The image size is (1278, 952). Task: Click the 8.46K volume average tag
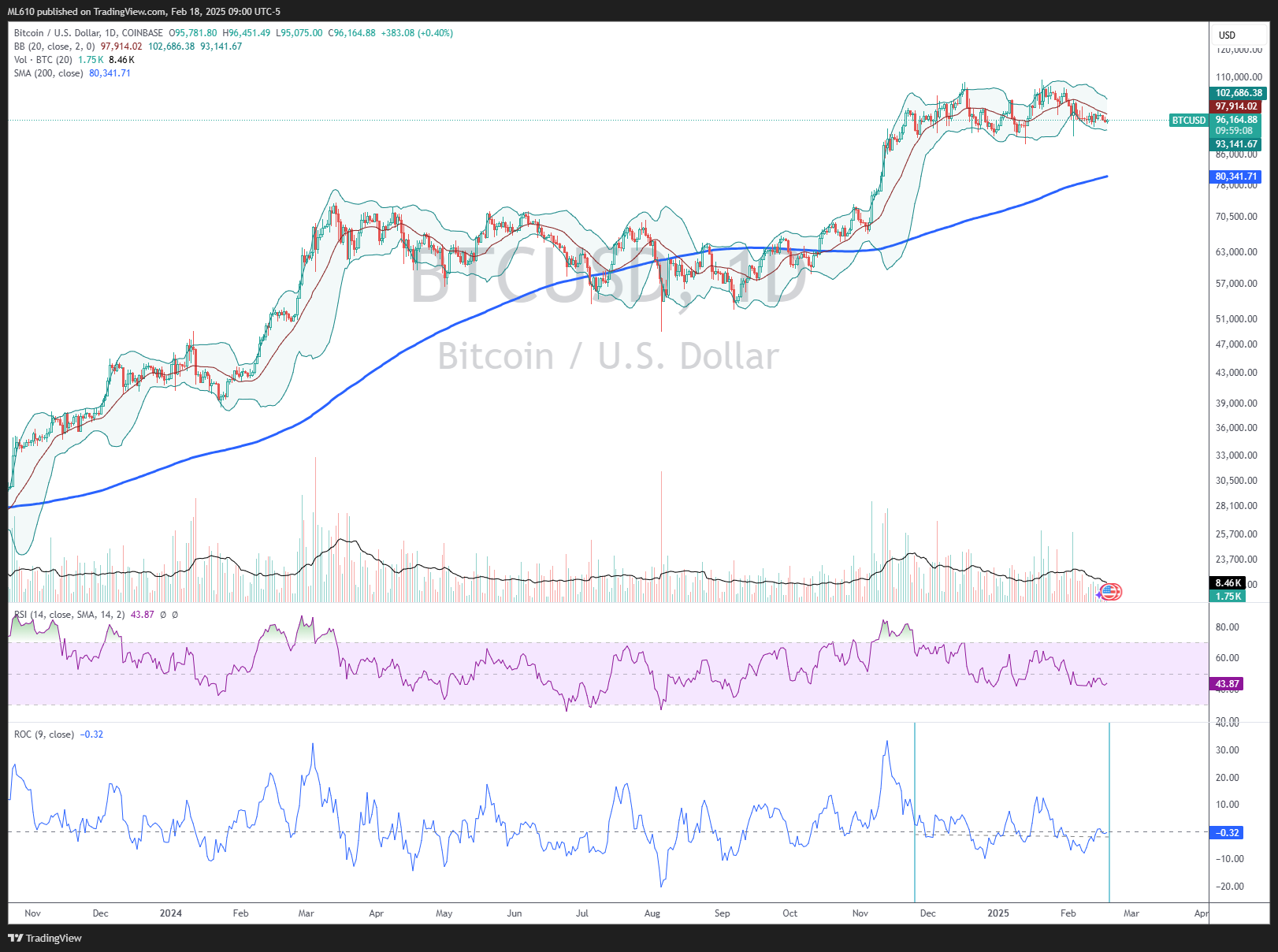(x=1228, y=583)
